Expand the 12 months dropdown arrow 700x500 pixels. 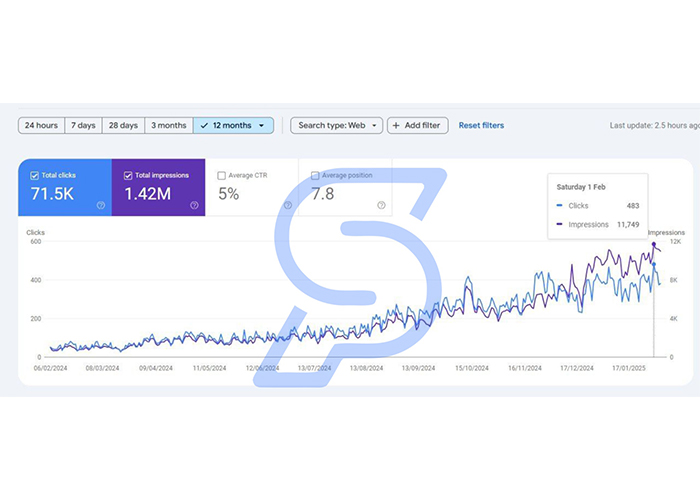coord(262,125)
